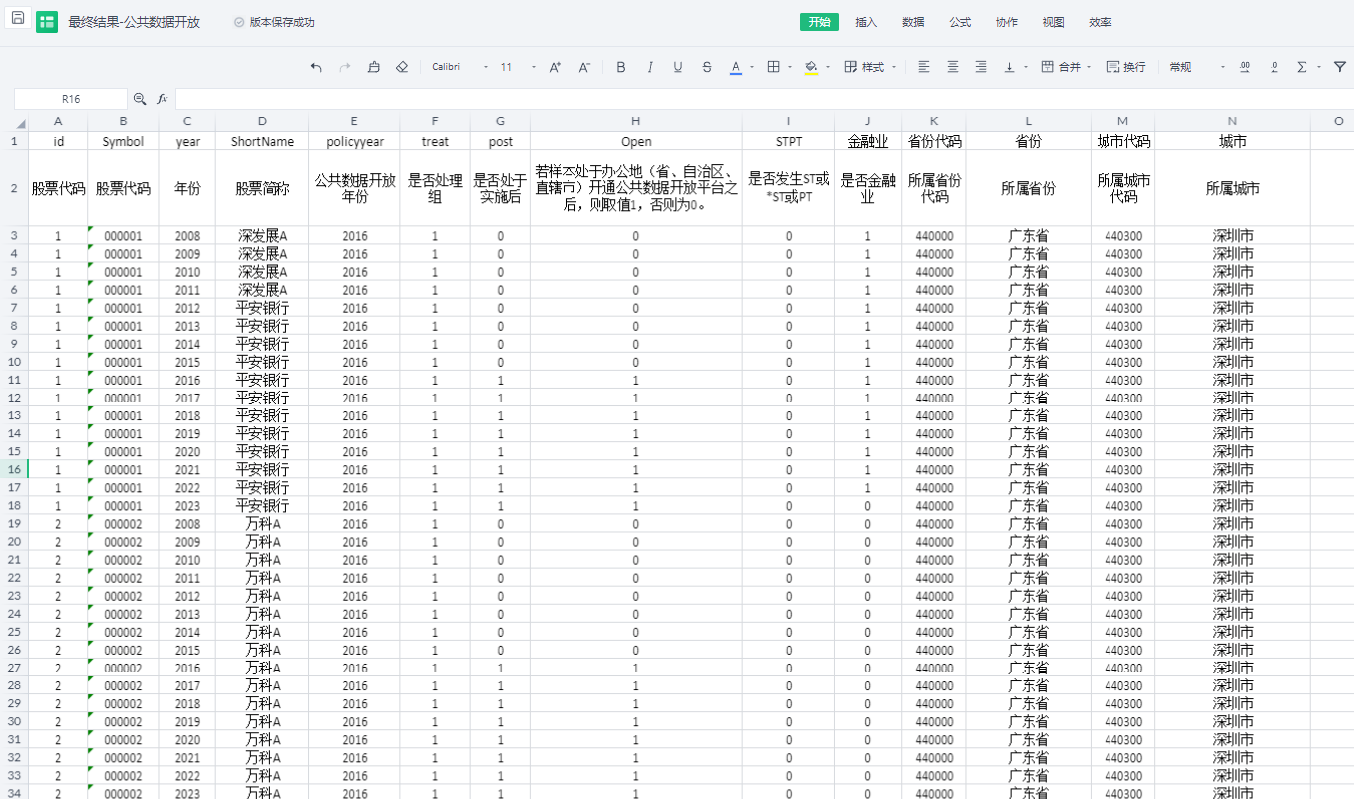Viewport: 1354px width, 799px height.
Task: Click the vertical bottom alignment icon
Action: 1009,67
